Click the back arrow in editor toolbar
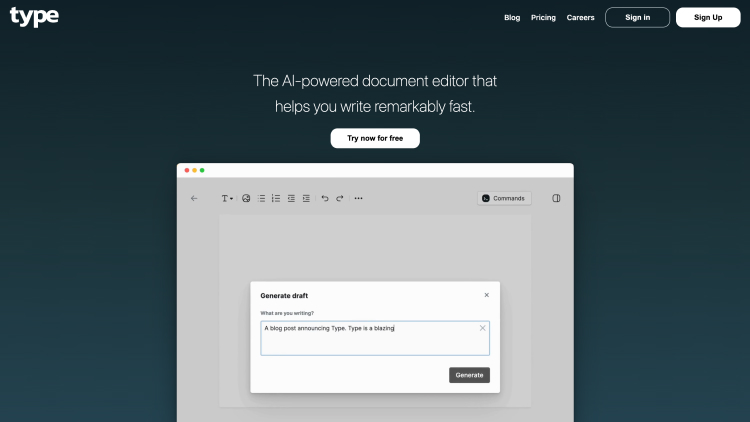Viewport: 750px width, 422px height. click(194, 198)
